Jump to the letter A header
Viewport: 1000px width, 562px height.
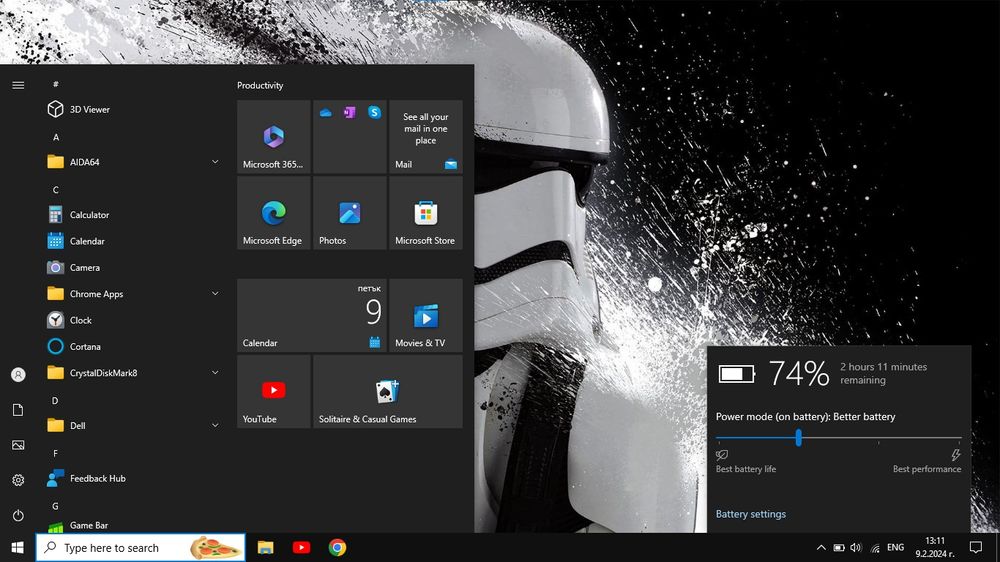pyautogui.click(x=55, y=137)
